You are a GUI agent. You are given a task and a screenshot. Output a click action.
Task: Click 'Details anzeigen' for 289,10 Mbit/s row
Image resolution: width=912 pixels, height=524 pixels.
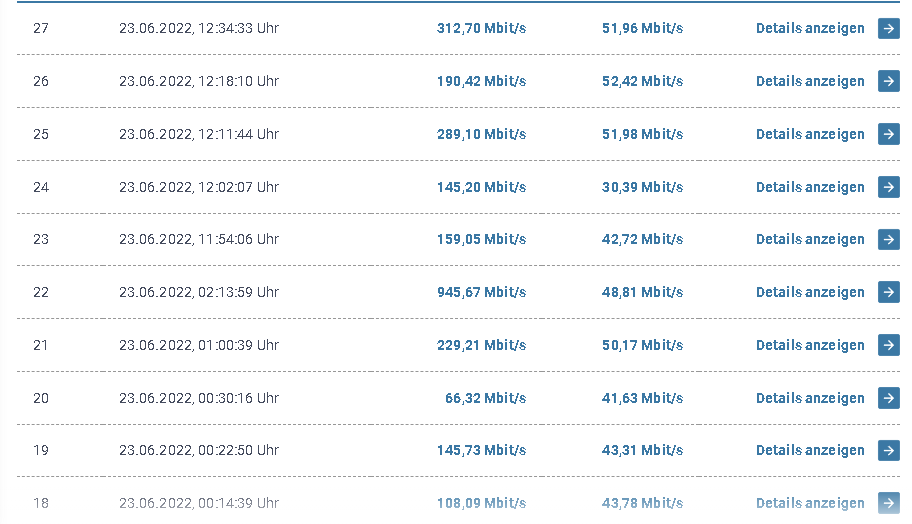pyautogui.click(x=810, y=134)
